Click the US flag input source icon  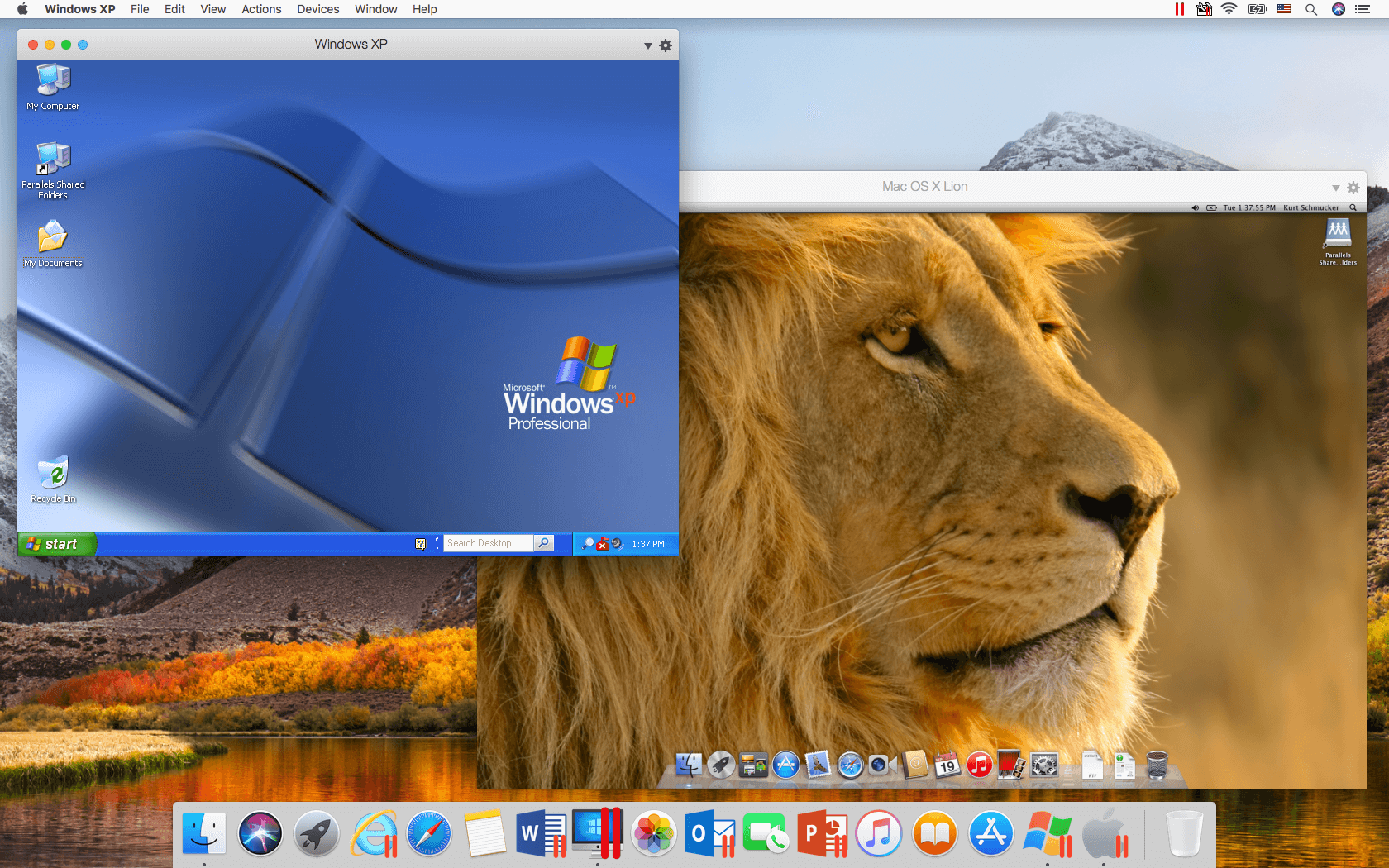[x=1284, y=9]
